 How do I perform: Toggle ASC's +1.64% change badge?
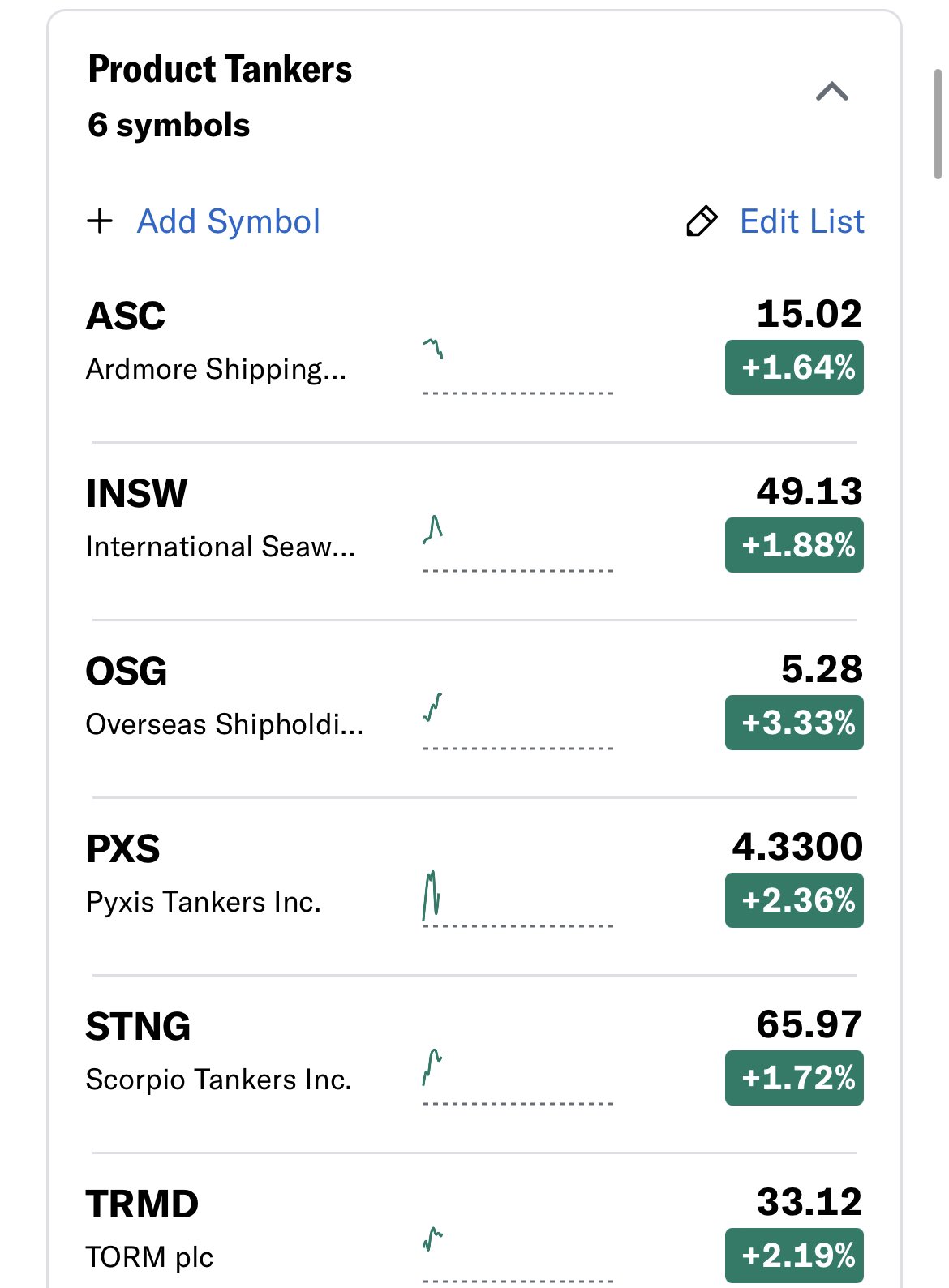point(794,368)
